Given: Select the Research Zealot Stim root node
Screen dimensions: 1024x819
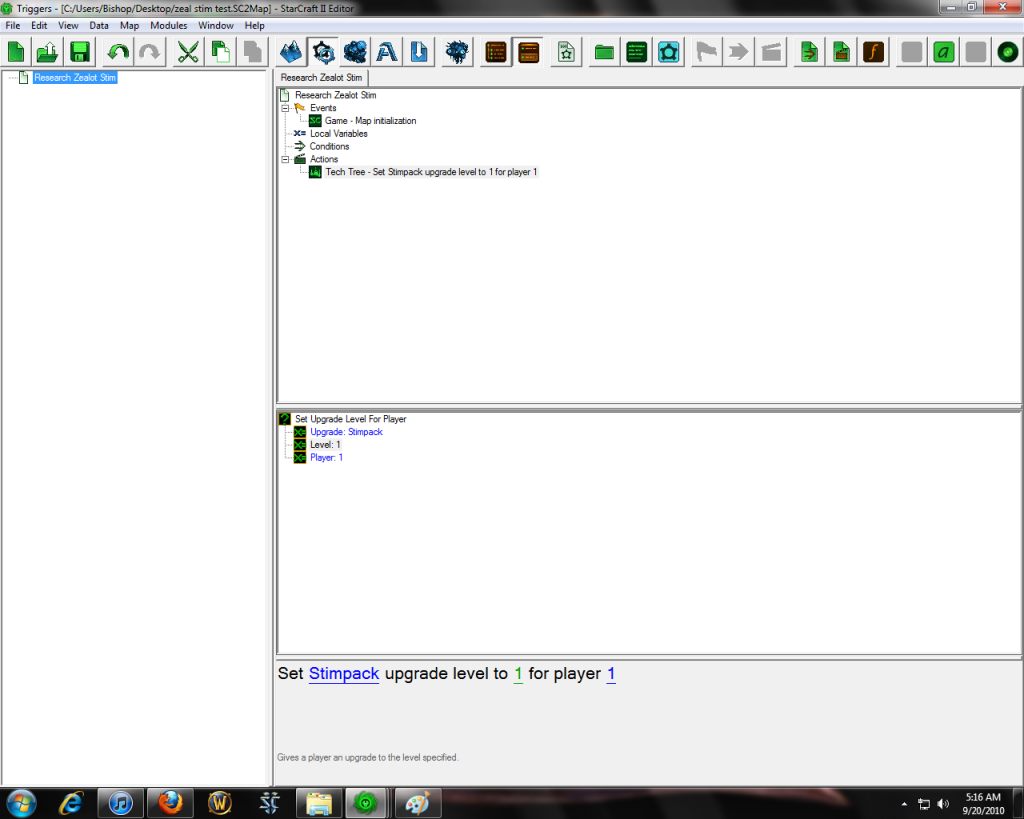Looking at the screenshot, I should tap(335, 95).
